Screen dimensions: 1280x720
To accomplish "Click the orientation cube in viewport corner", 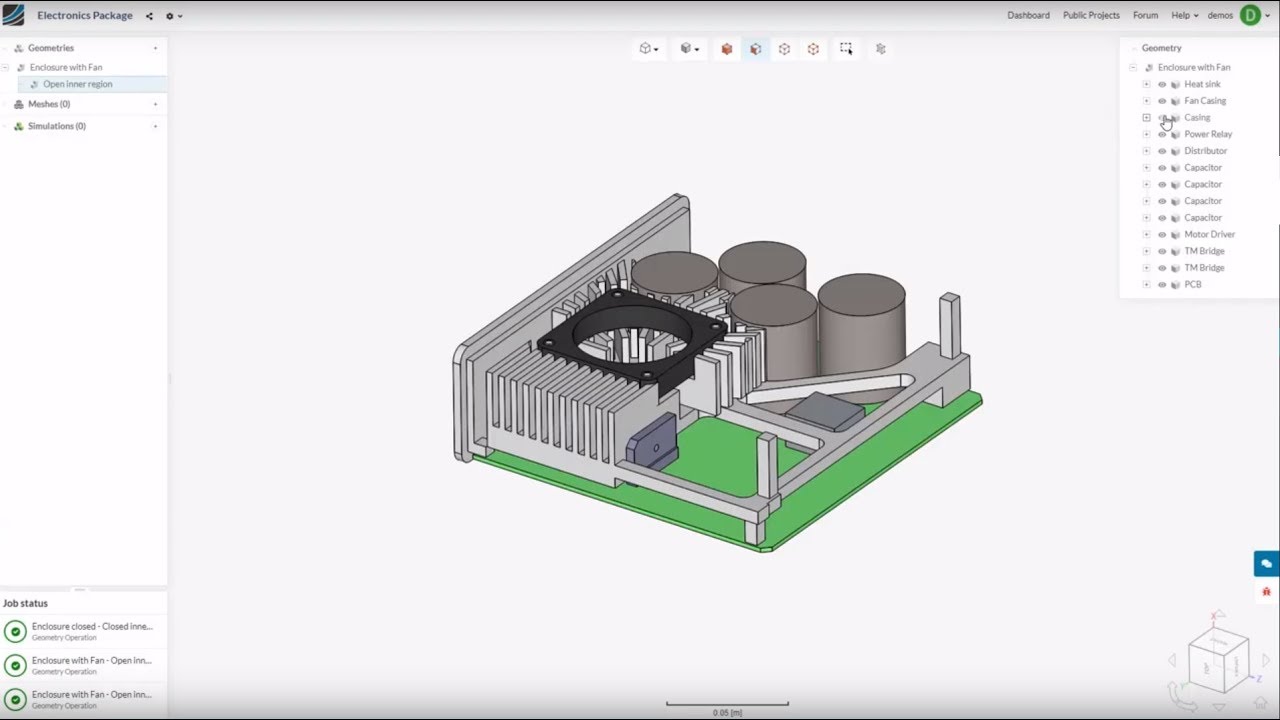I will (1218, 660).
